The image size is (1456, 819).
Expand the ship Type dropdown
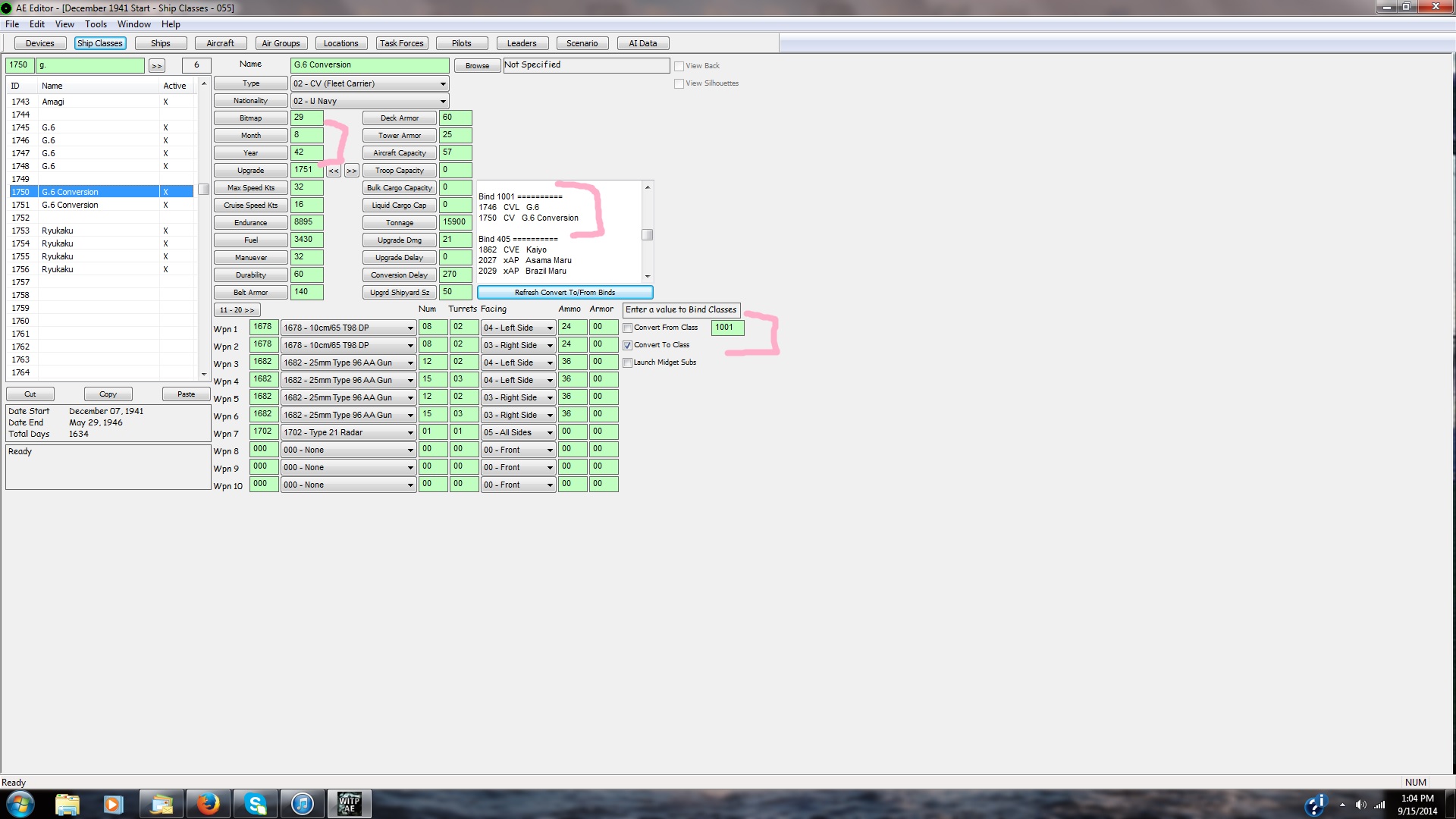443,84
